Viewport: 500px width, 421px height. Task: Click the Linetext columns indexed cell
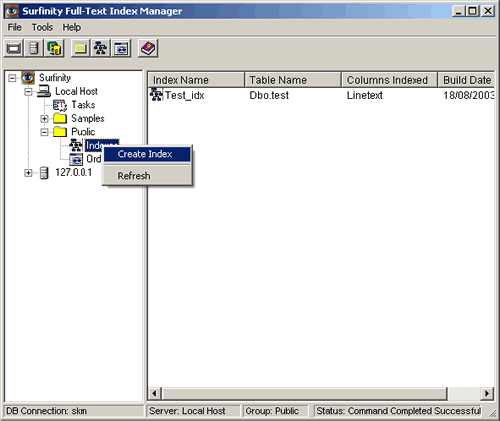365,95
